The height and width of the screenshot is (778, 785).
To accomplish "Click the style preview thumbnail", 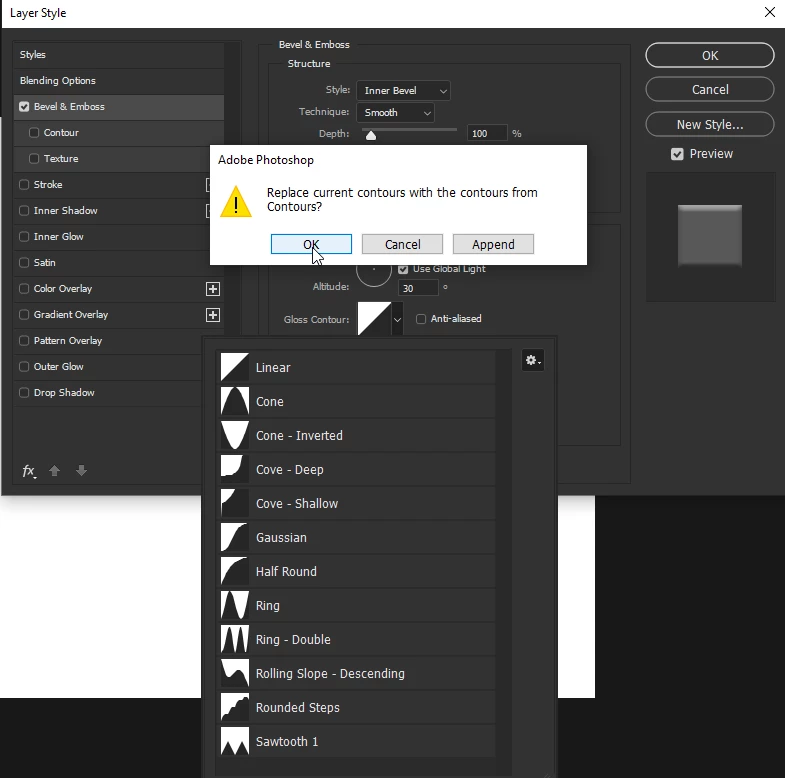I will 709,236.
